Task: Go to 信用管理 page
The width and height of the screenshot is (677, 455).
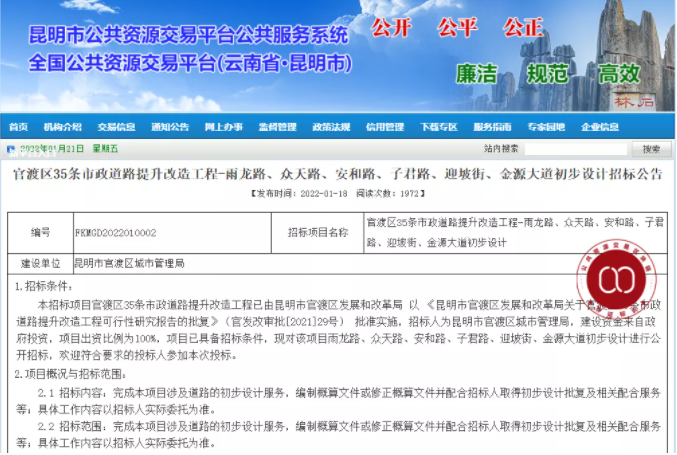Action: point(385,127)
